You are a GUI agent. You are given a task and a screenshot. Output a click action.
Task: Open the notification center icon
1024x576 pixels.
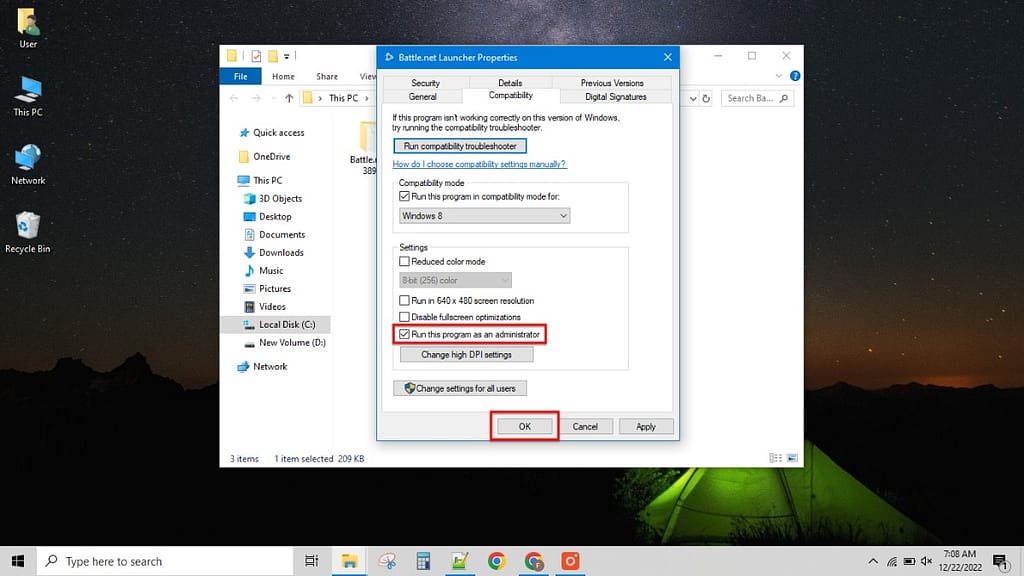(1000, 561)
